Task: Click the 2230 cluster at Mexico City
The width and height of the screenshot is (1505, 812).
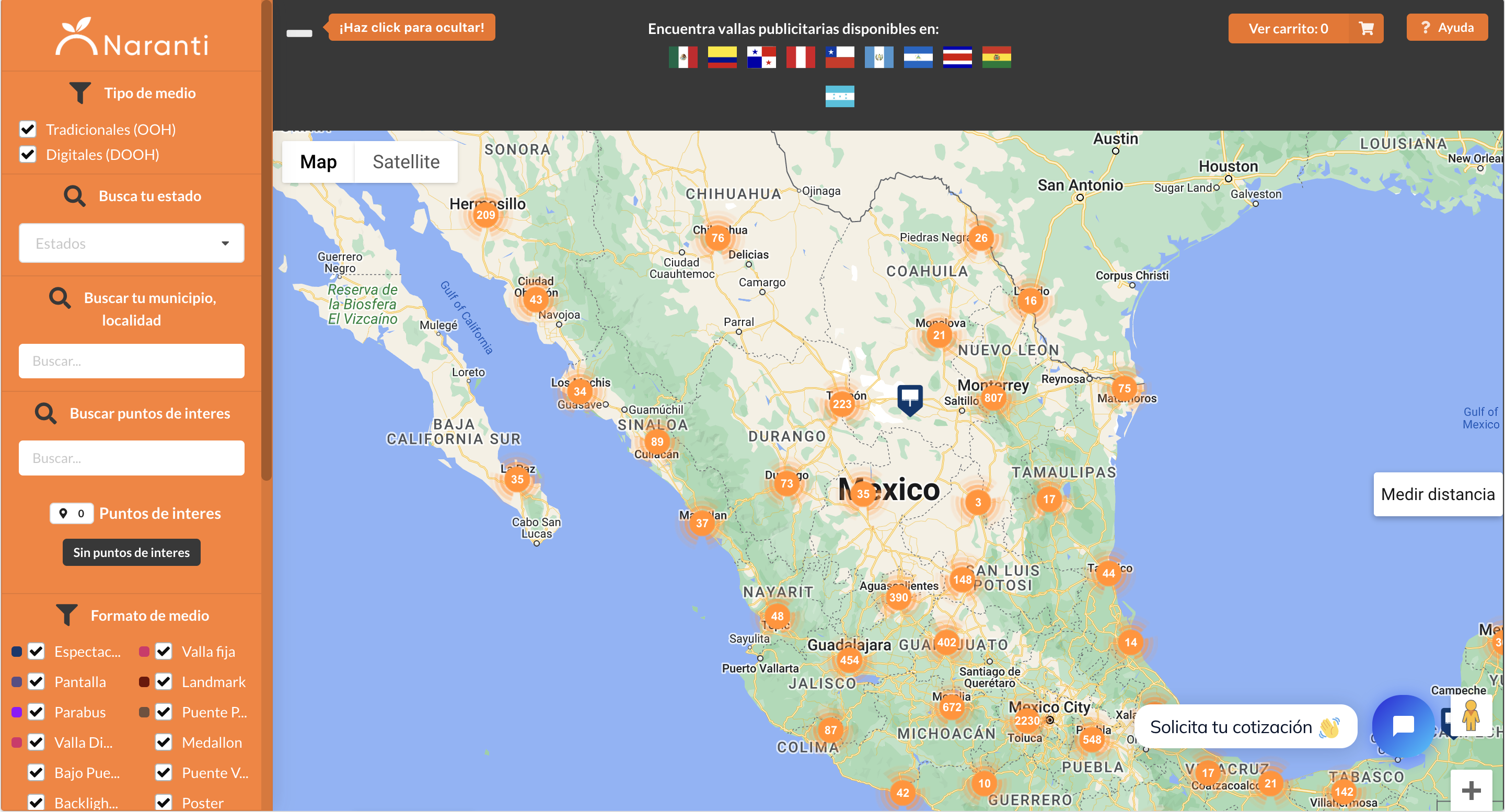Action: [1026, 720]
